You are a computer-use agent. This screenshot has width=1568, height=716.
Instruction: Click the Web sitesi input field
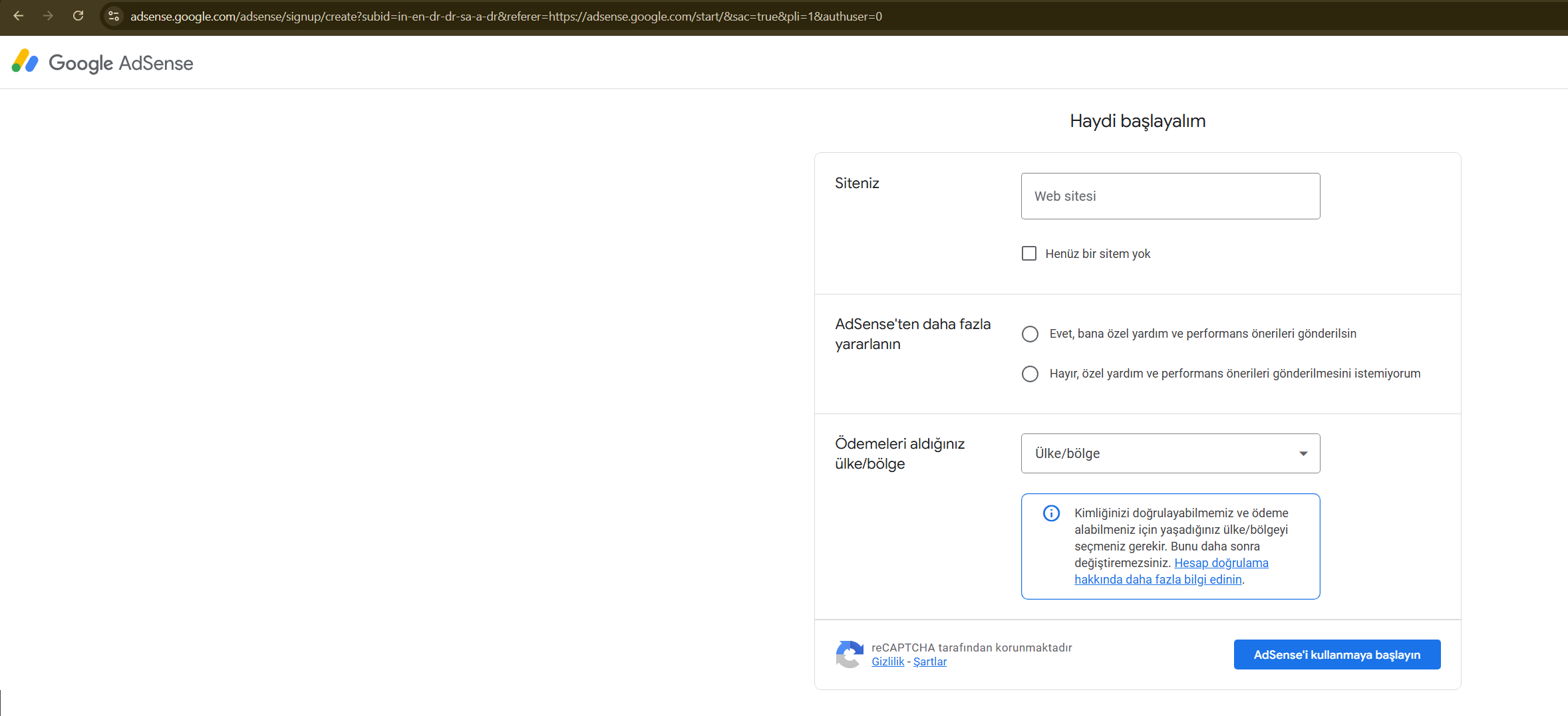tap(1170, 196)
